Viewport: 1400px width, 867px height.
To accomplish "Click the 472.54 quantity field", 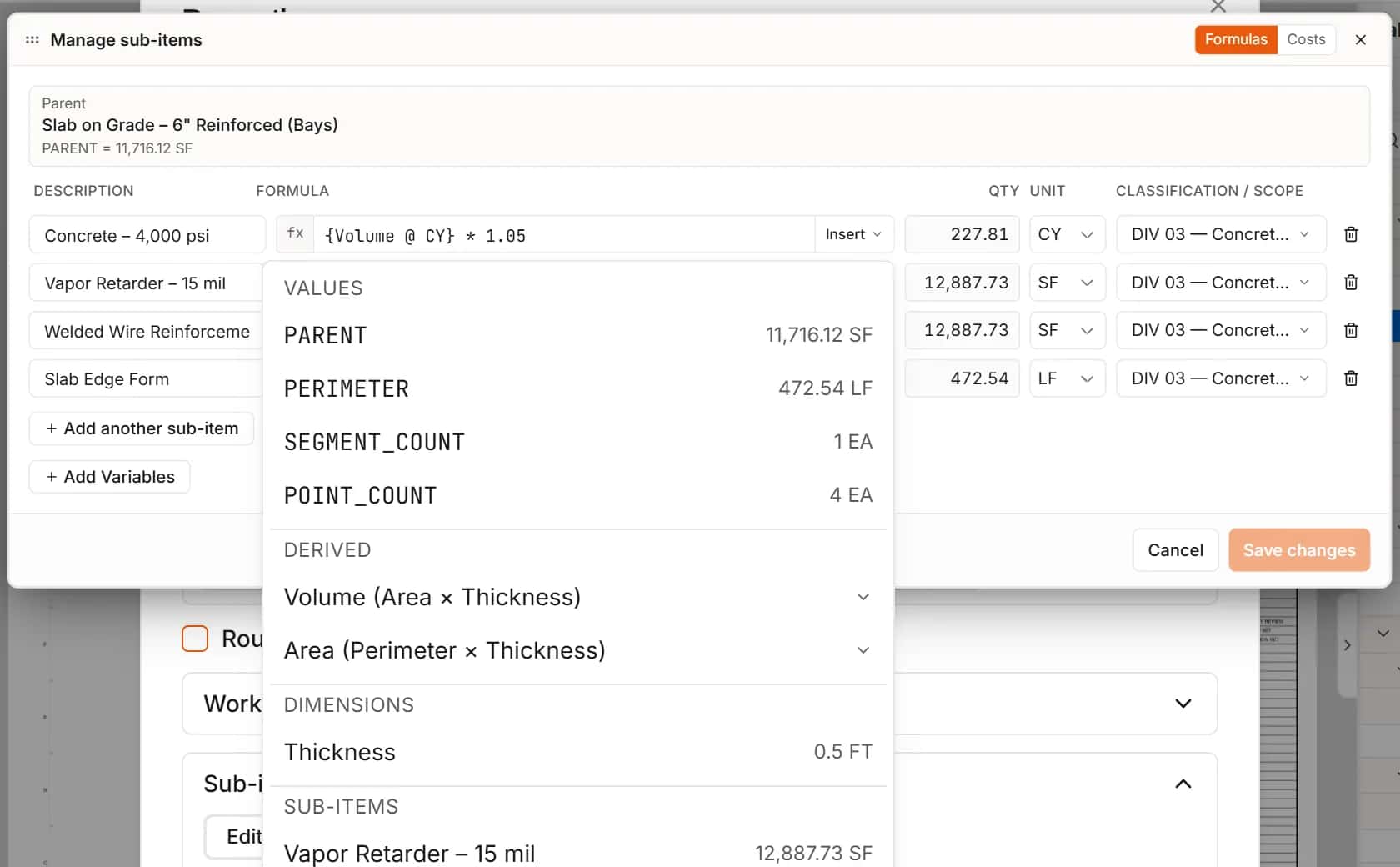I will pos(962,378).
